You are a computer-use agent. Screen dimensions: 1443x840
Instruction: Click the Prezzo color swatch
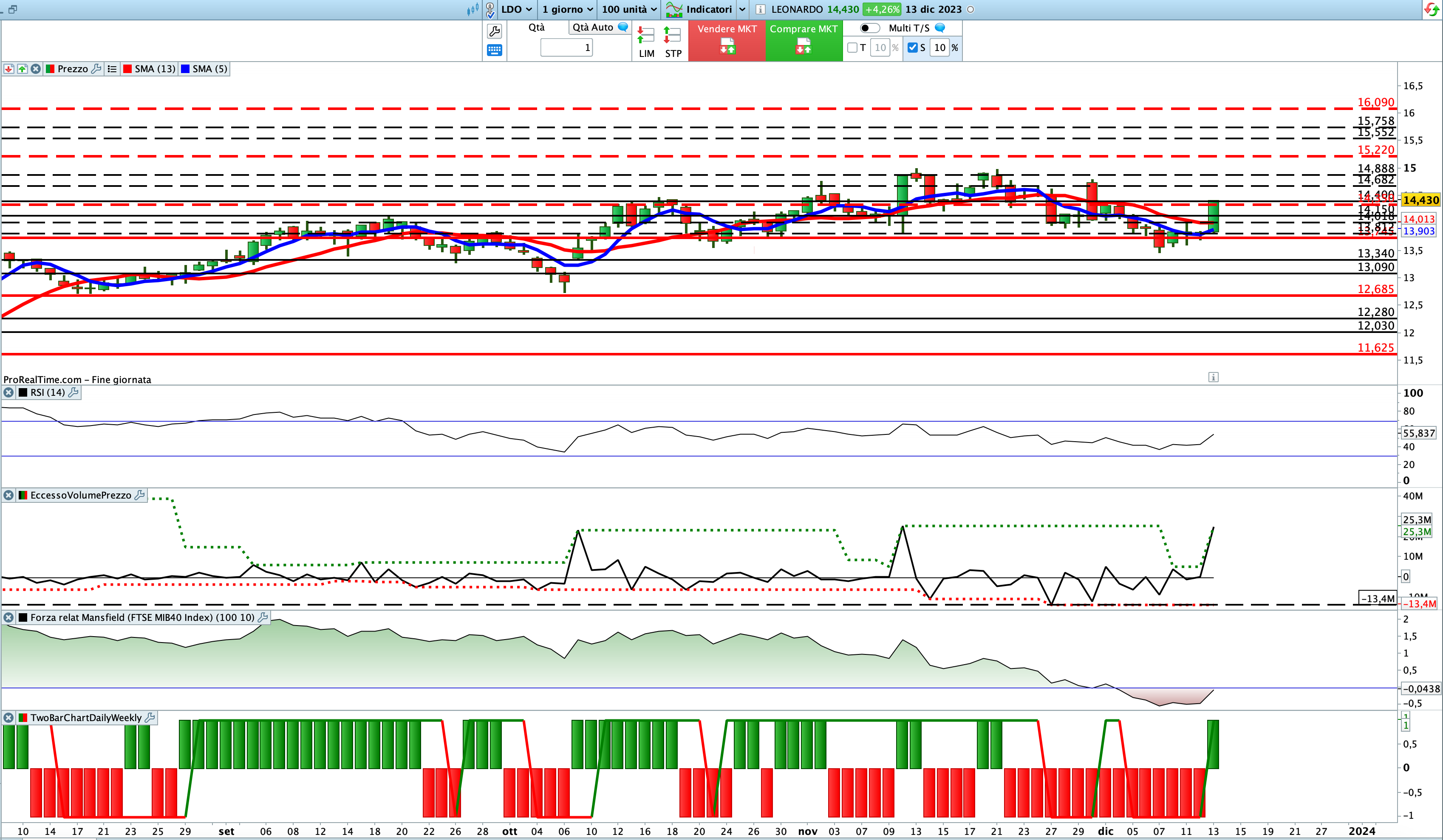[x=50, y=69]
